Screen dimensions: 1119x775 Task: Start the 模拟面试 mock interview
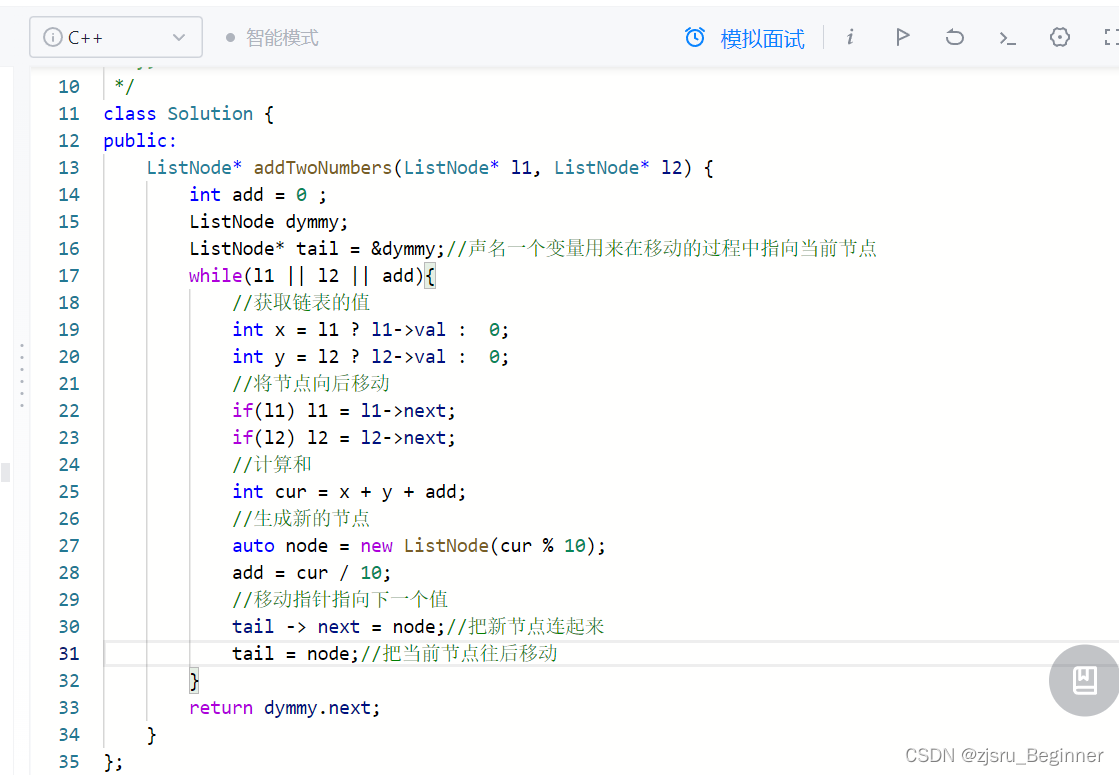tap(762, 39)
